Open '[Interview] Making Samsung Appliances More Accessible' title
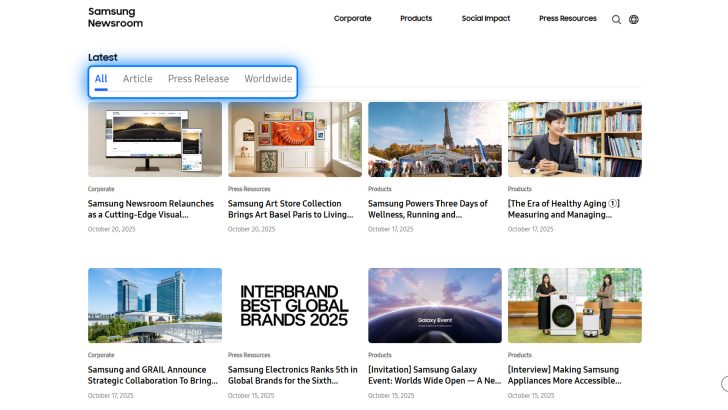728x410 pixels. point(565,375)
